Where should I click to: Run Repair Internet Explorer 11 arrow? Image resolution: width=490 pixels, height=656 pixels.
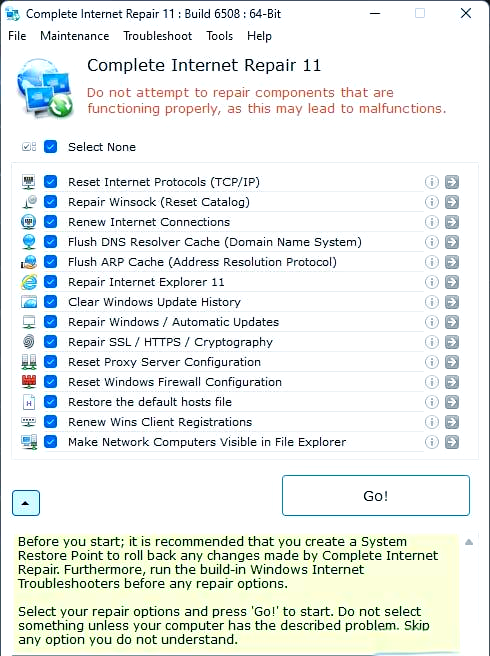452,282
